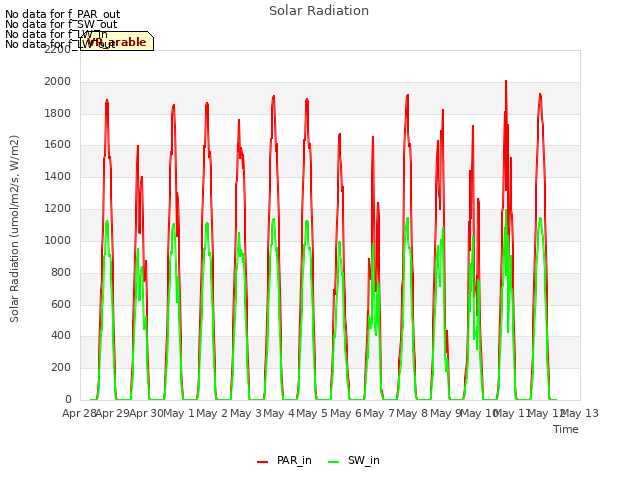Click the 600 y-axis tick label
Screen dimensions: 640x480
(61, 304)
